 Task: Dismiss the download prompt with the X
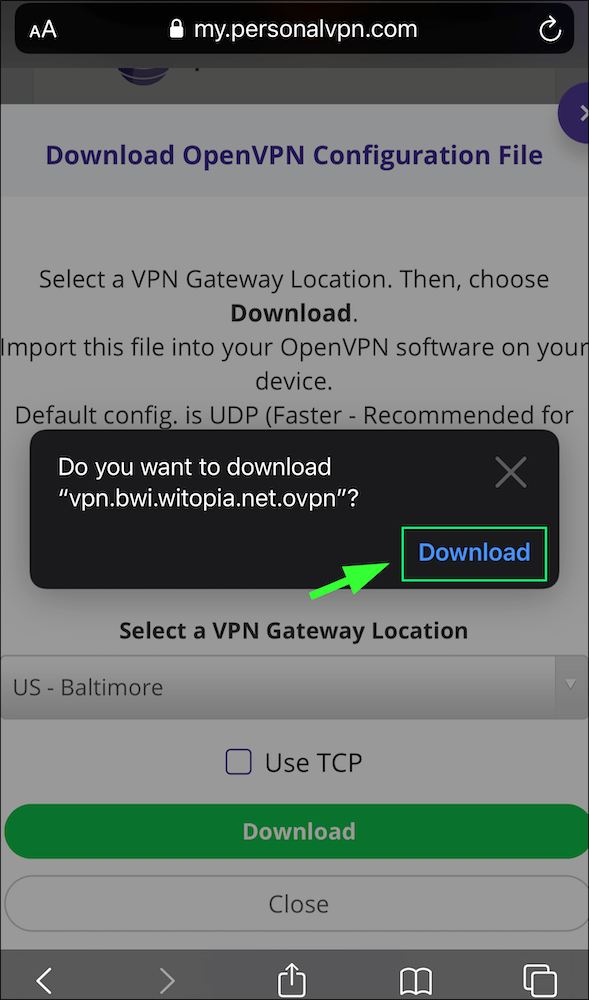511,473
